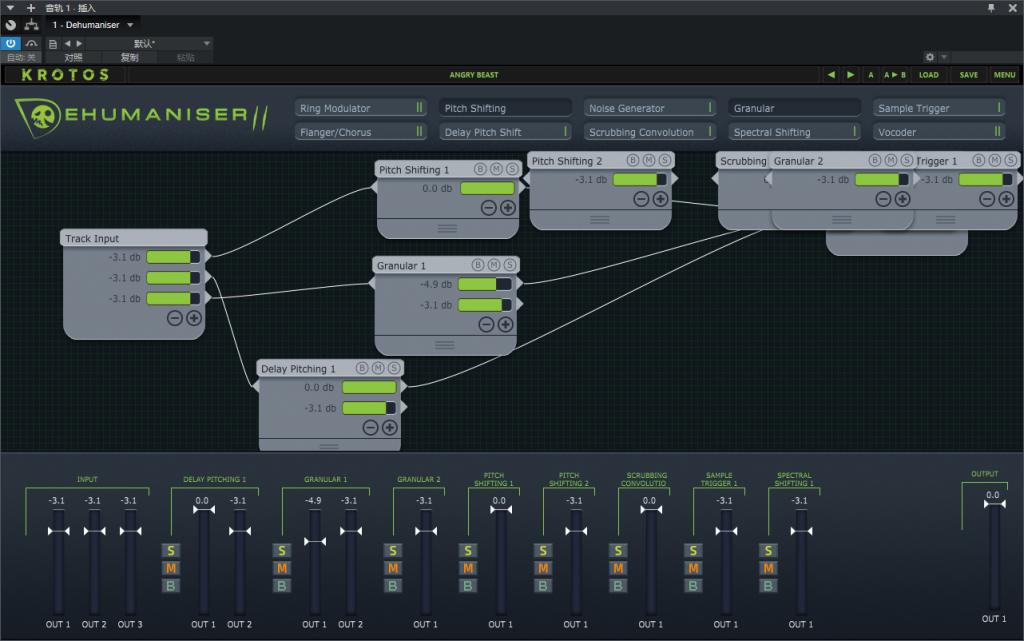
Task: Add a Vocoder module
Action: (x=938, y=132)
